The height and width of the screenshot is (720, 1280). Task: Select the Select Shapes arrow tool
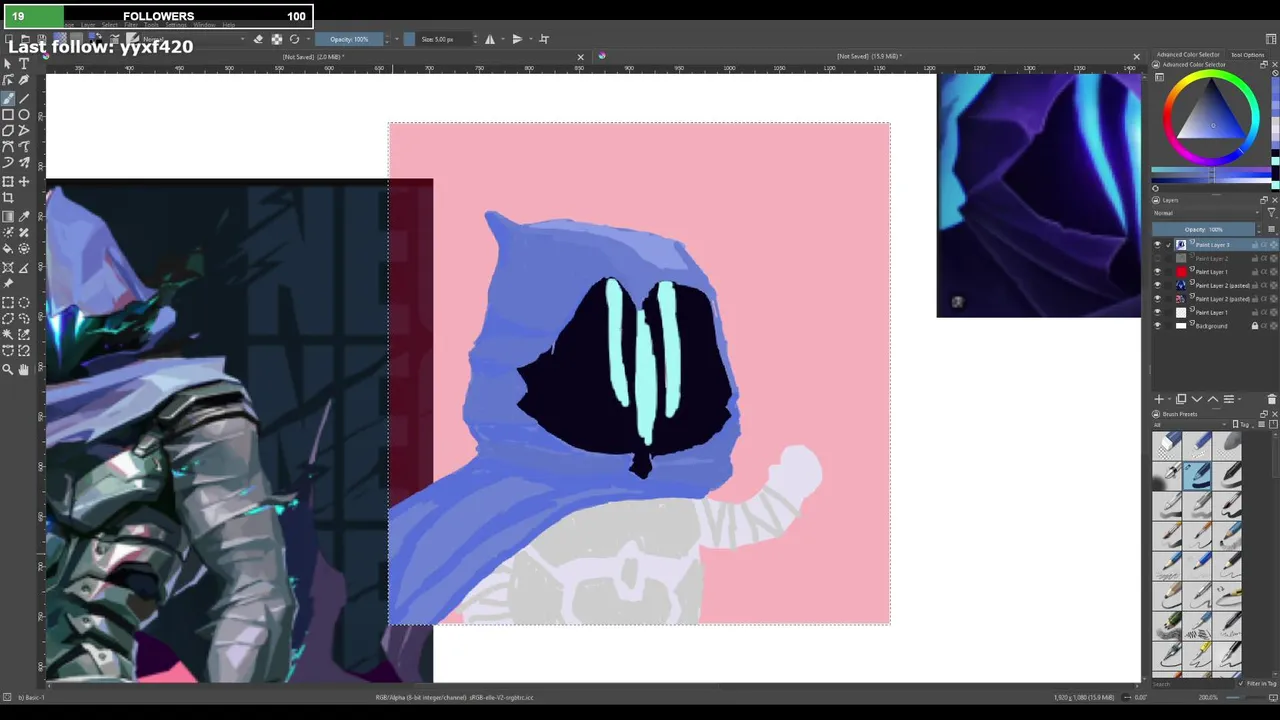pos(8,64)
